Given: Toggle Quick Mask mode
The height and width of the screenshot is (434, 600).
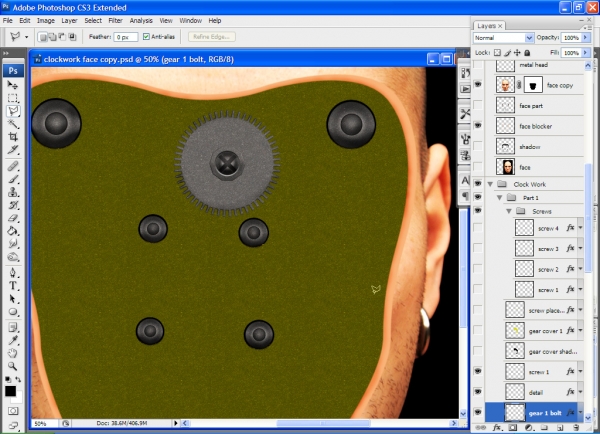Looking at the screenshot, I should tap(13, 411).
